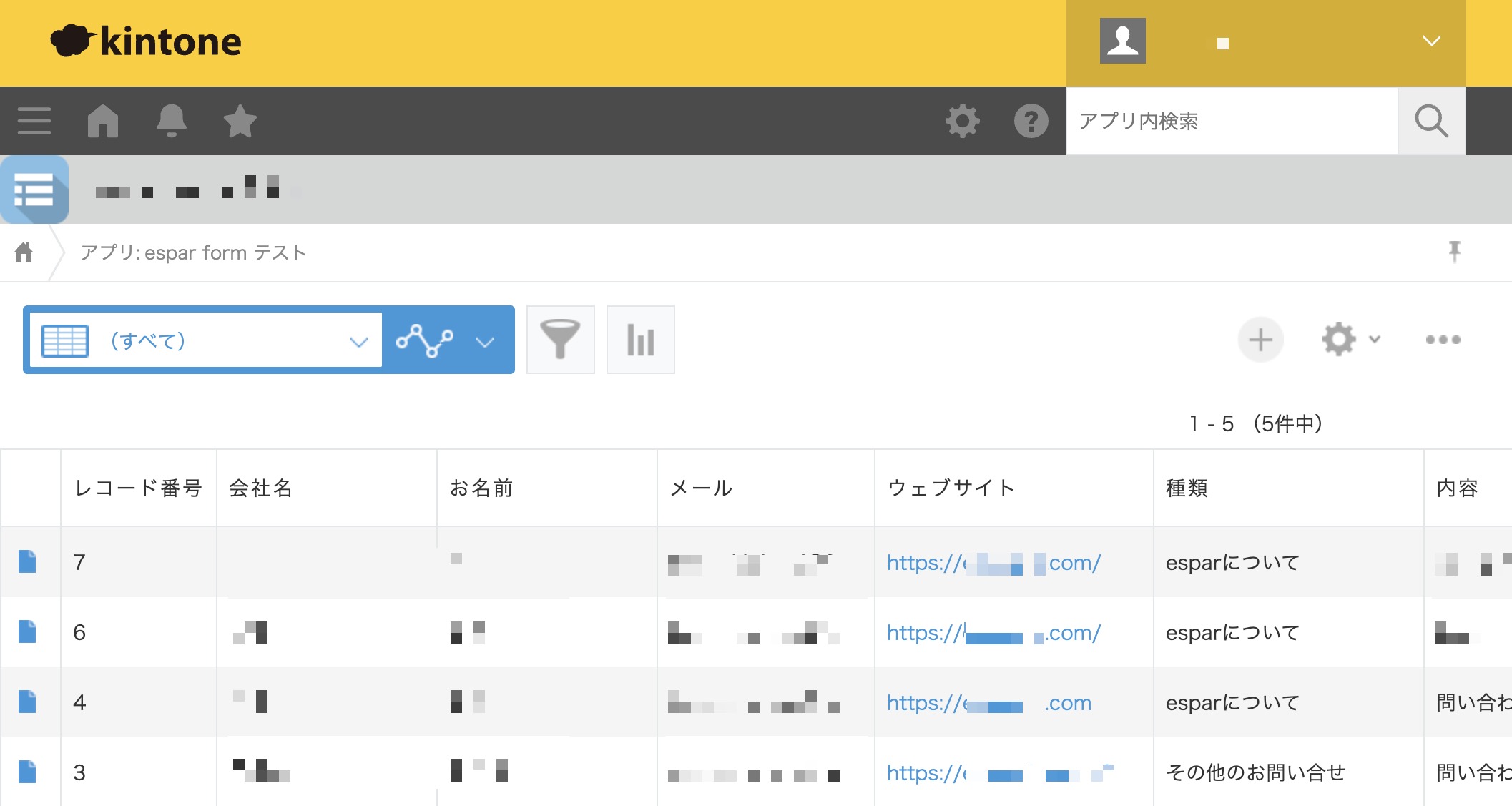Open the hamburger navigation menu
Image resolution: width=1512 pixels, height=806 pixels.
[34, 121]
